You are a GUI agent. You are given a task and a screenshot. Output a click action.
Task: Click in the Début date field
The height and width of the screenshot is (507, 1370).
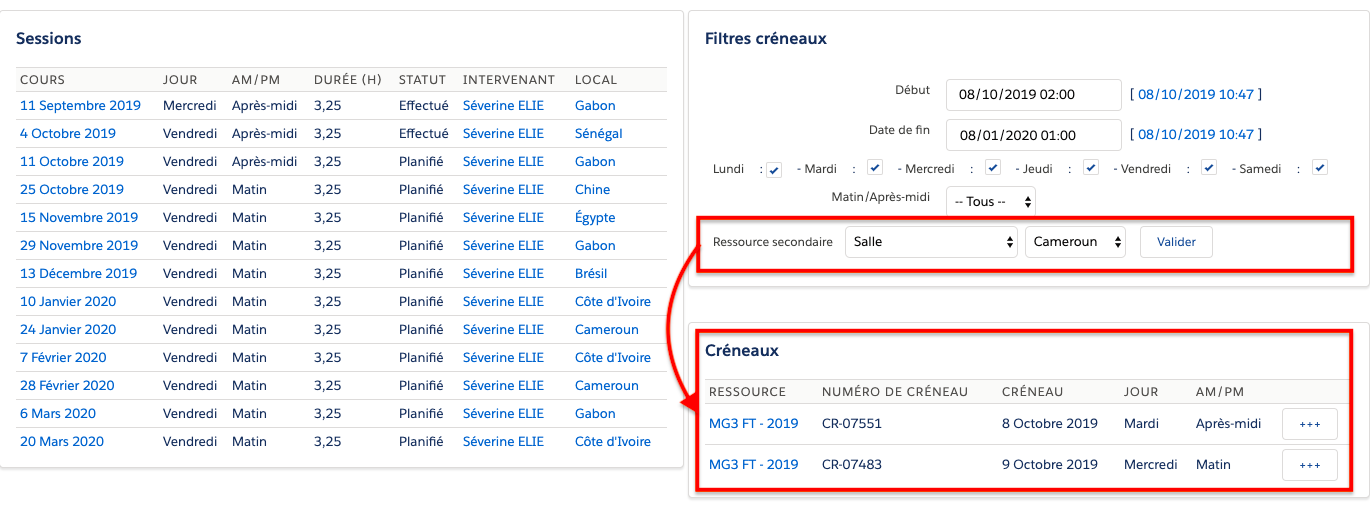(1033, 95)
